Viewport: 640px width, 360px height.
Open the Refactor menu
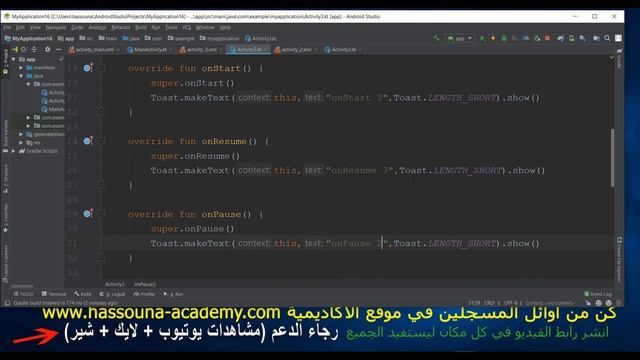coord(121,27)
